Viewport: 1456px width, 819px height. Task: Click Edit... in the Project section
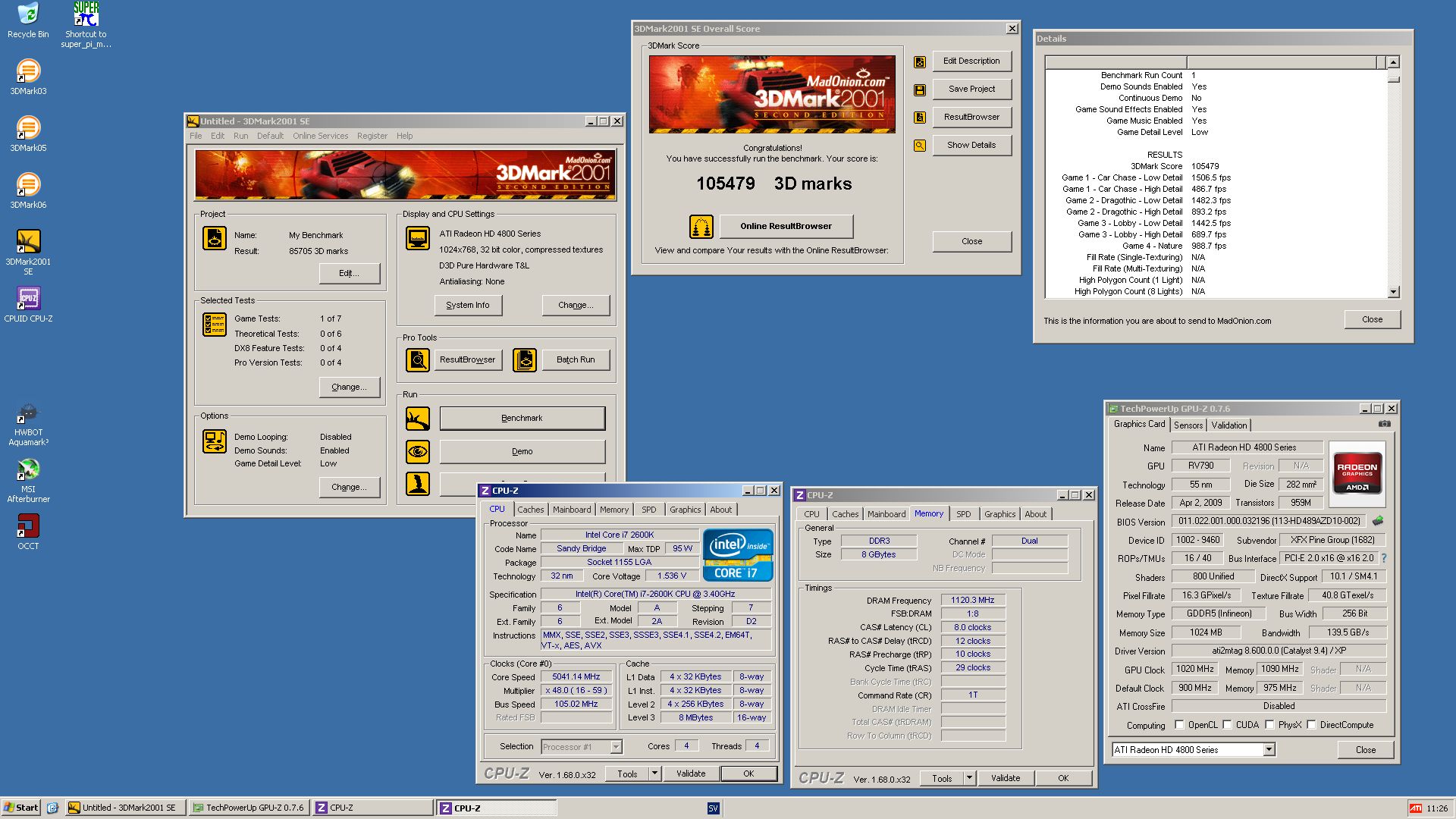point(349,273)
